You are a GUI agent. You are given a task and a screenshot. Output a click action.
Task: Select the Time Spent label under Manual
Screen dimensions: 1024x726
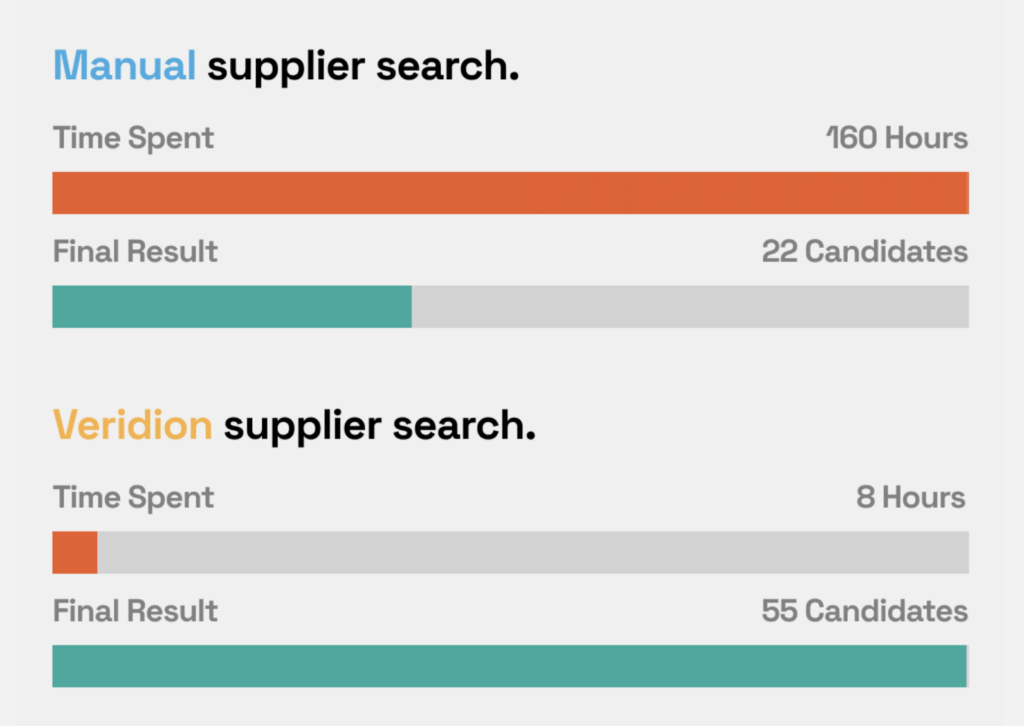tap(133, 138)
